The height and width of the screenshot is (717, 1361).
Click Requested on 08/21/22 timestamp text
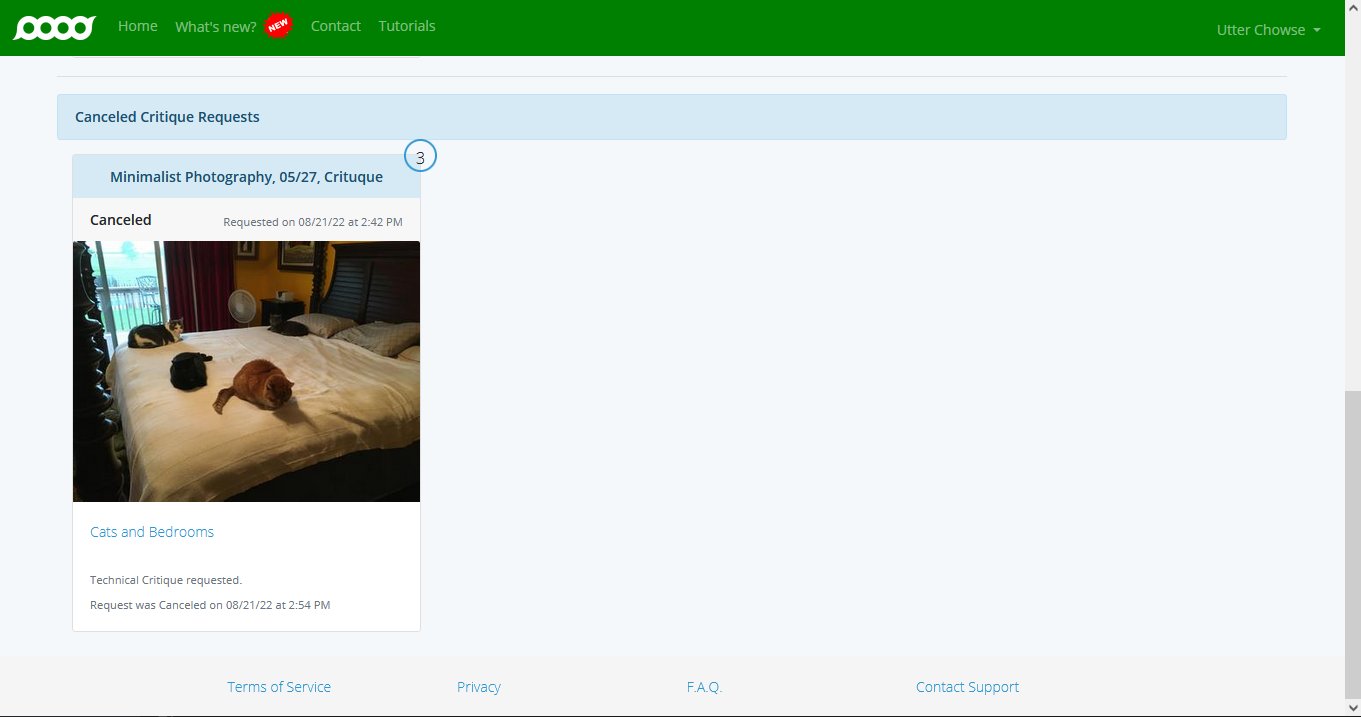tap(313, 222)
